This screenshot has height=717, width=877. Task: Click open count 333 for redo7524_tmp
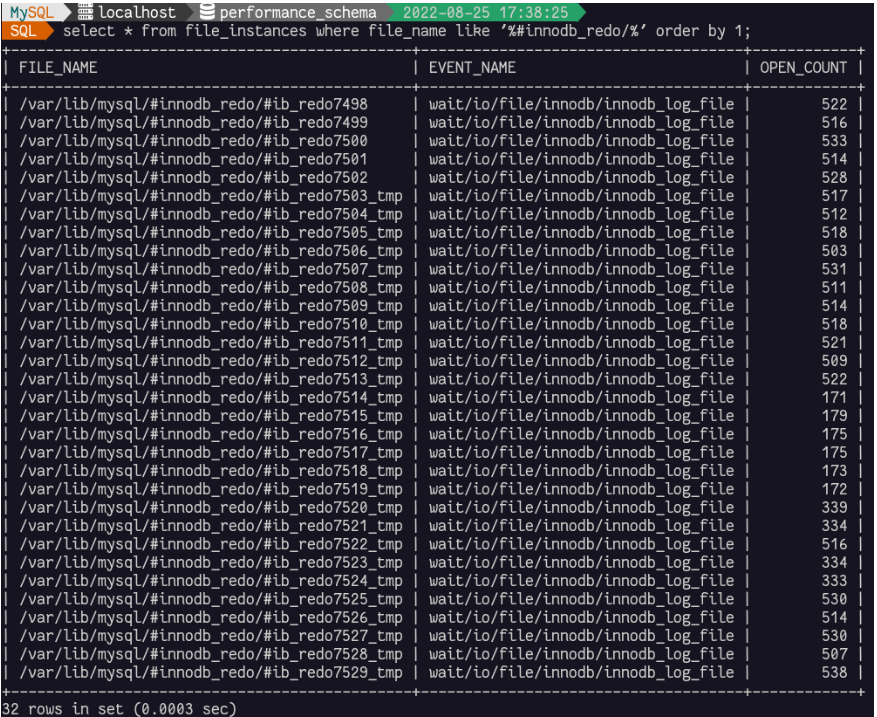(834, 581)
